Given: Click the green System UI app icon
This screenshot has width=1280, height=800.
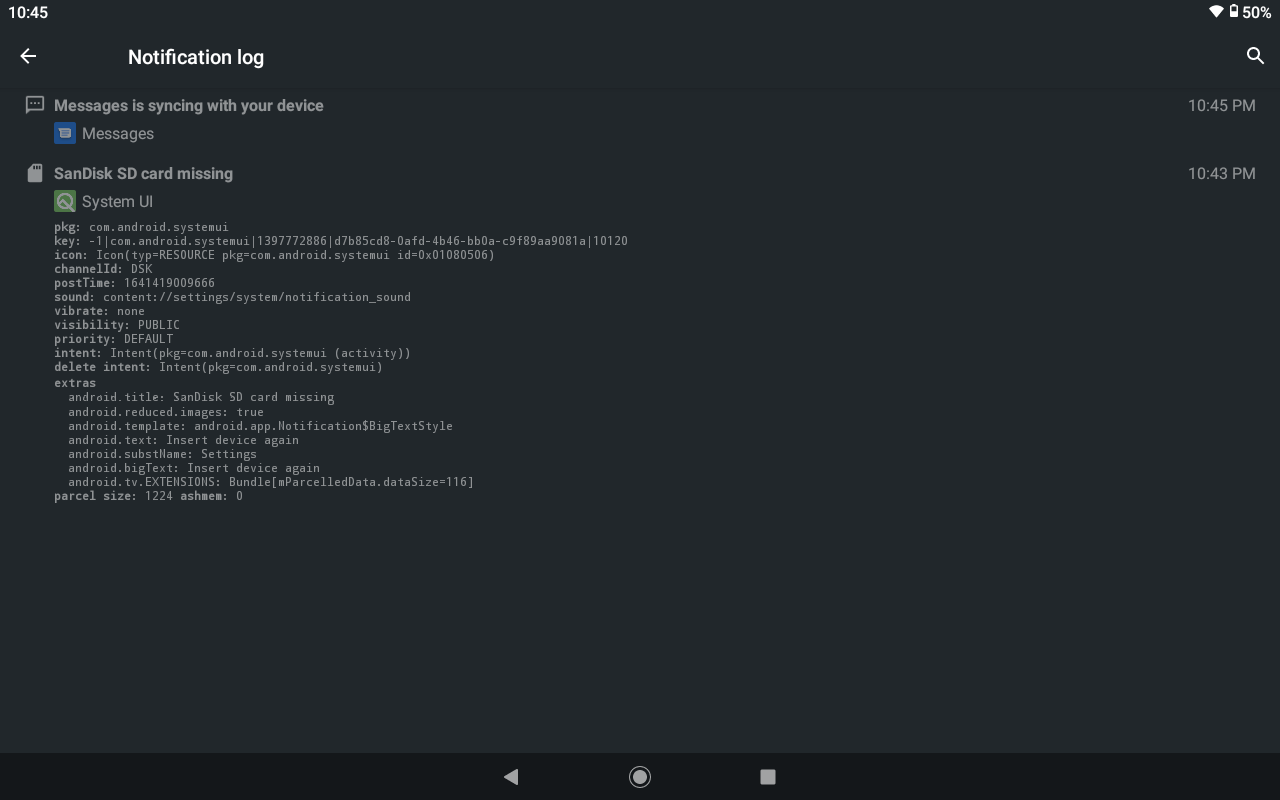Looking at the screenshot, I should click(x=65, y=201).
